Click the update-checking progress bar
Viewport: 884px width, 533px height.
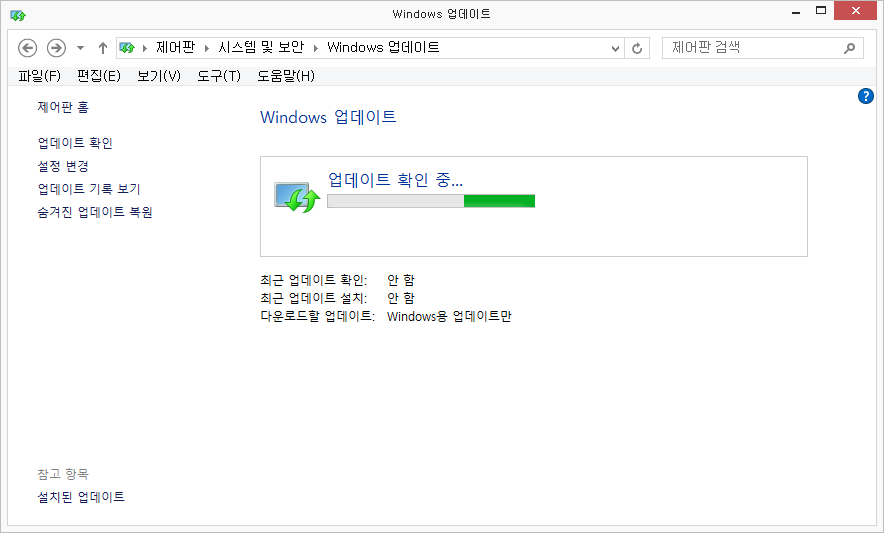pos(431,201)
